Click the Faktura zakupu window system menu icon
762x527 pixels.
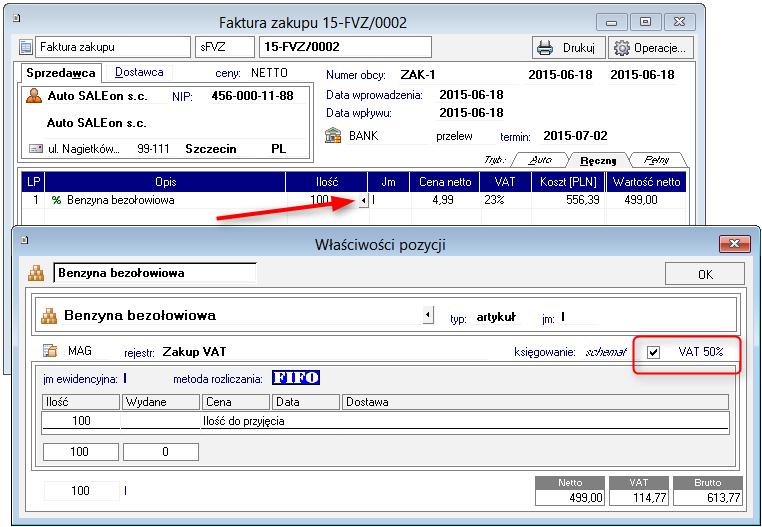16,18
